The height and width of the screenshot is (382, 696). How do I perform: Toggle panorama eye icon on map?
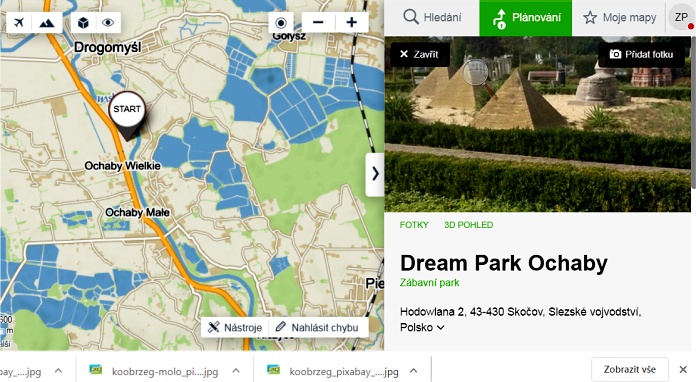click(x=108, y=23)
